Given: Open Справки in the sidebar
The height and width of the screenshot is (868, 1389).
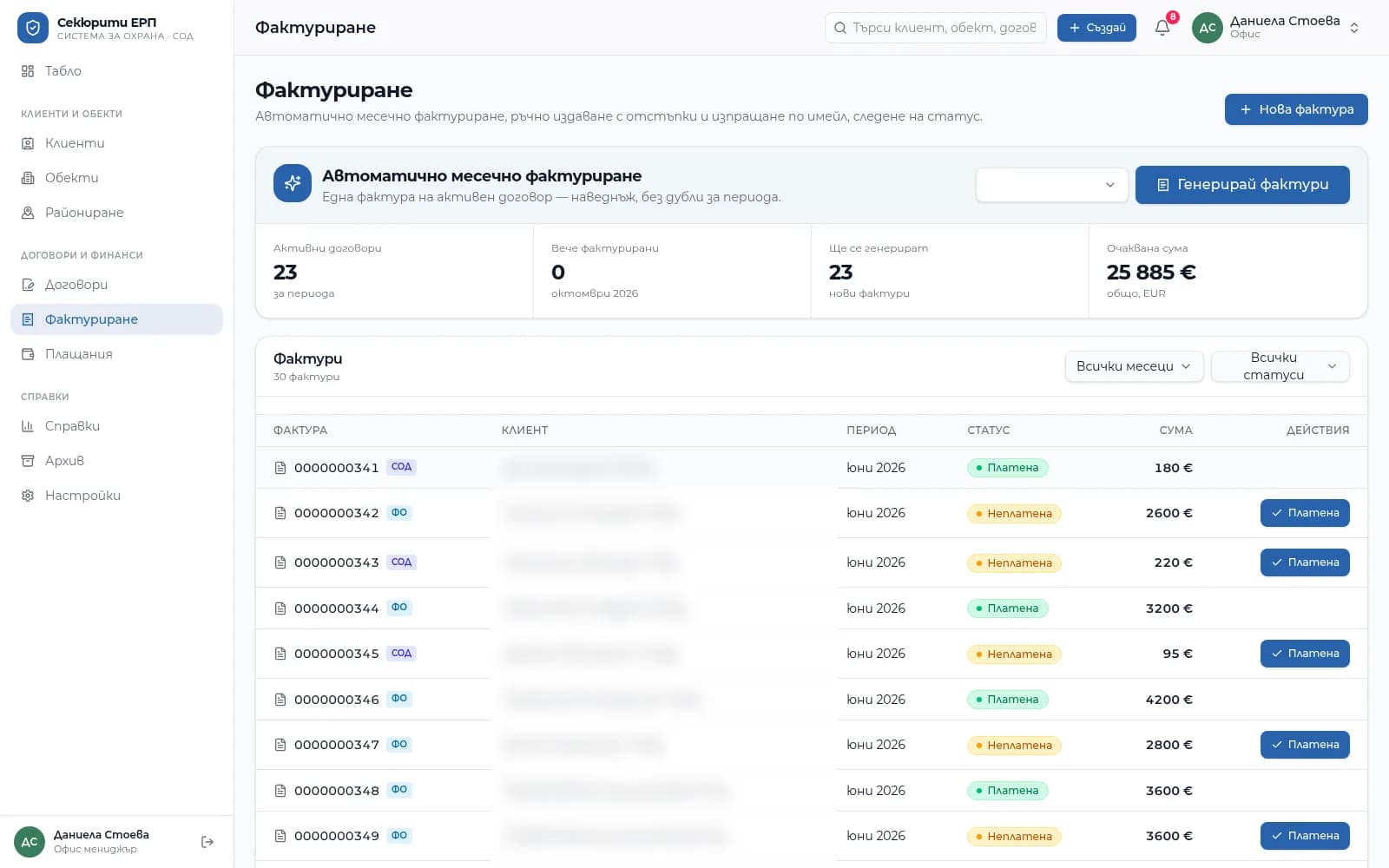Looking at the screenshot, I should (x=116, y=426).
